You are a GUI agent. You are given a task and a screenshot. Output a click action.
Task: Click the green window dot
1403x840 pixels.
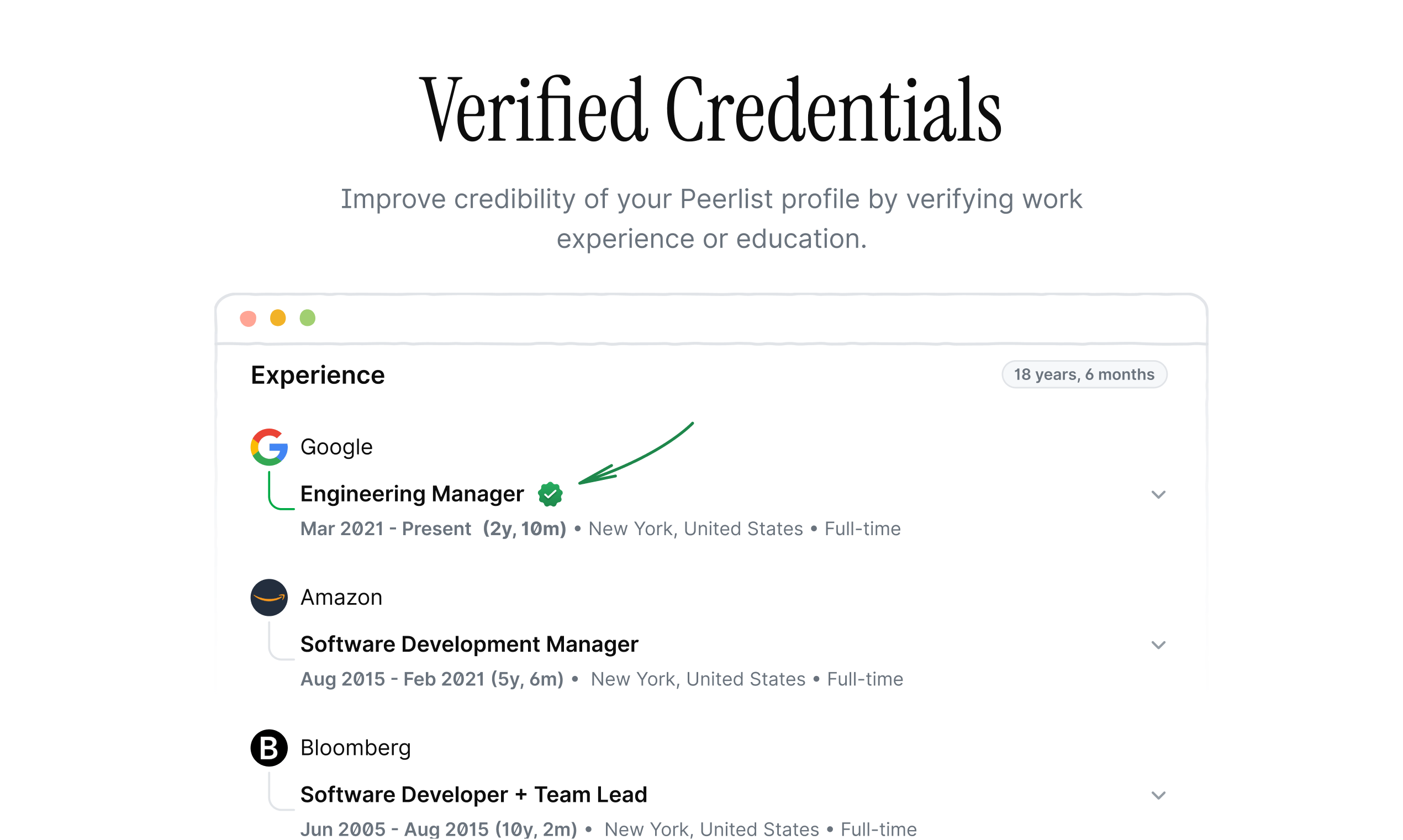click(x=307, y=318)
